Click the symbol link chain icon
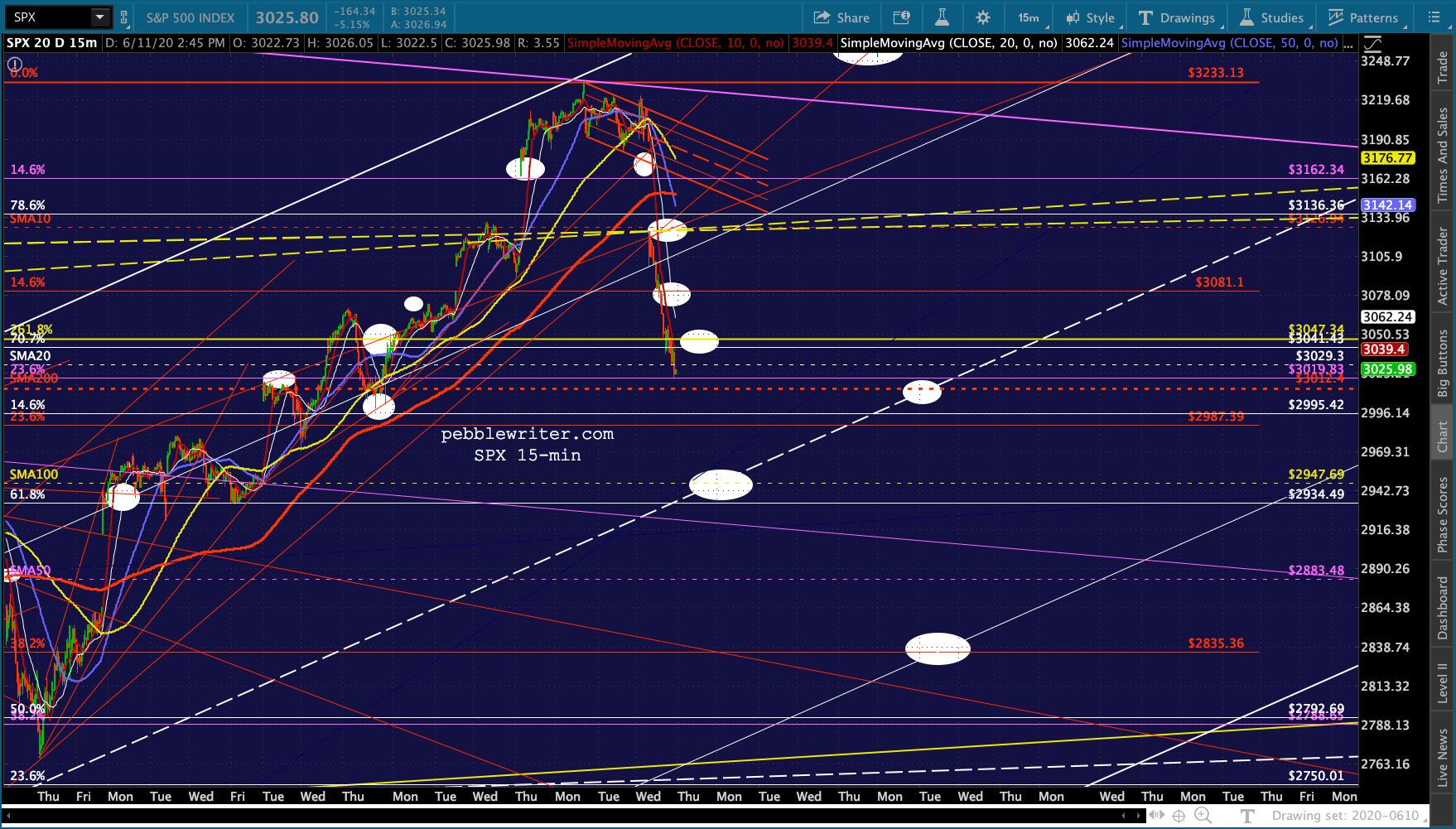 124,17
